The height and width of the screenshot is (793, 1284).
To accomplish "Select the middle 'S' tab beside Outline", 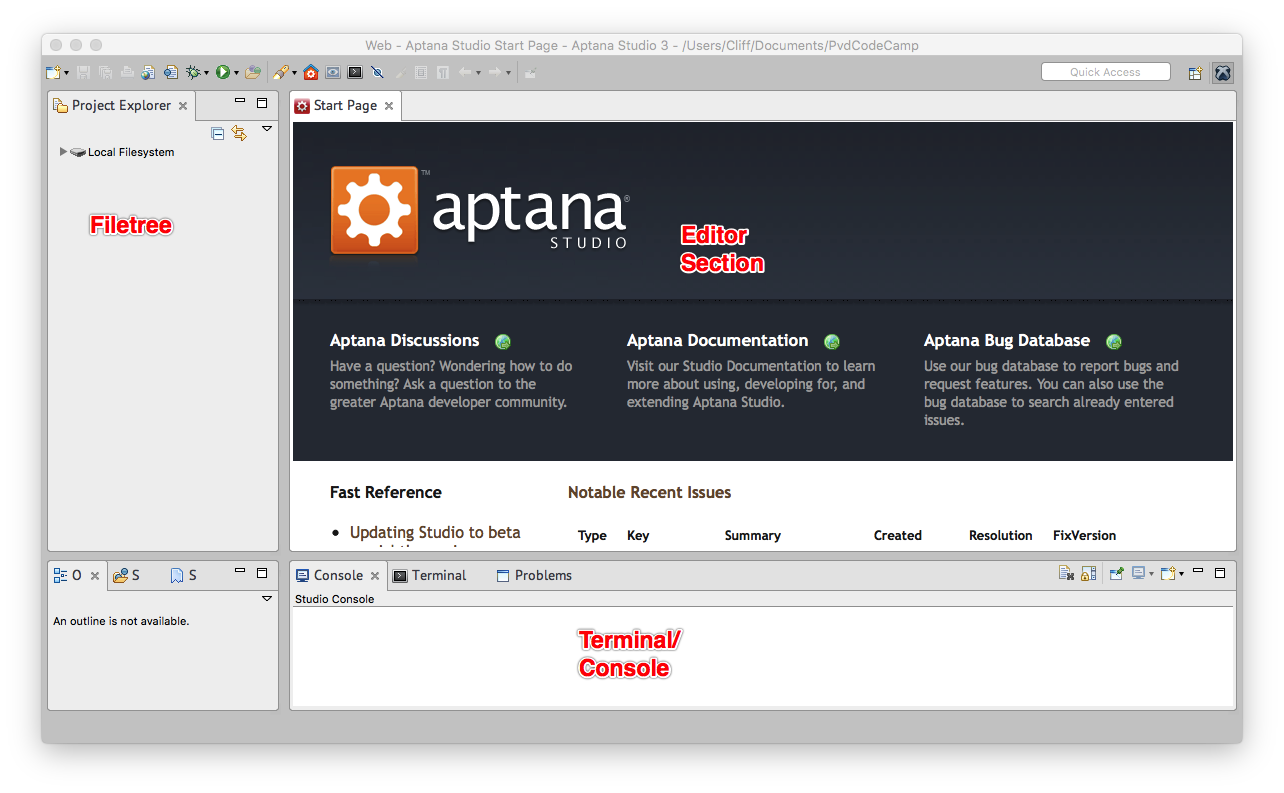I will [x=127, y=575].
